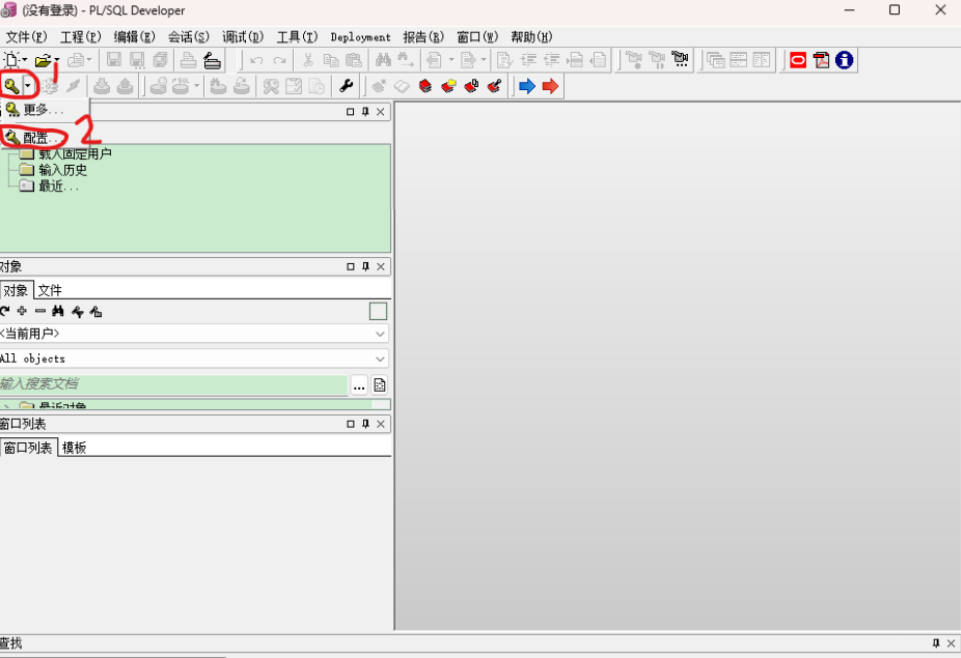Click the binoculars find icon in object browser
Viewport: 961px width, 658px height.
coord(58,312)
